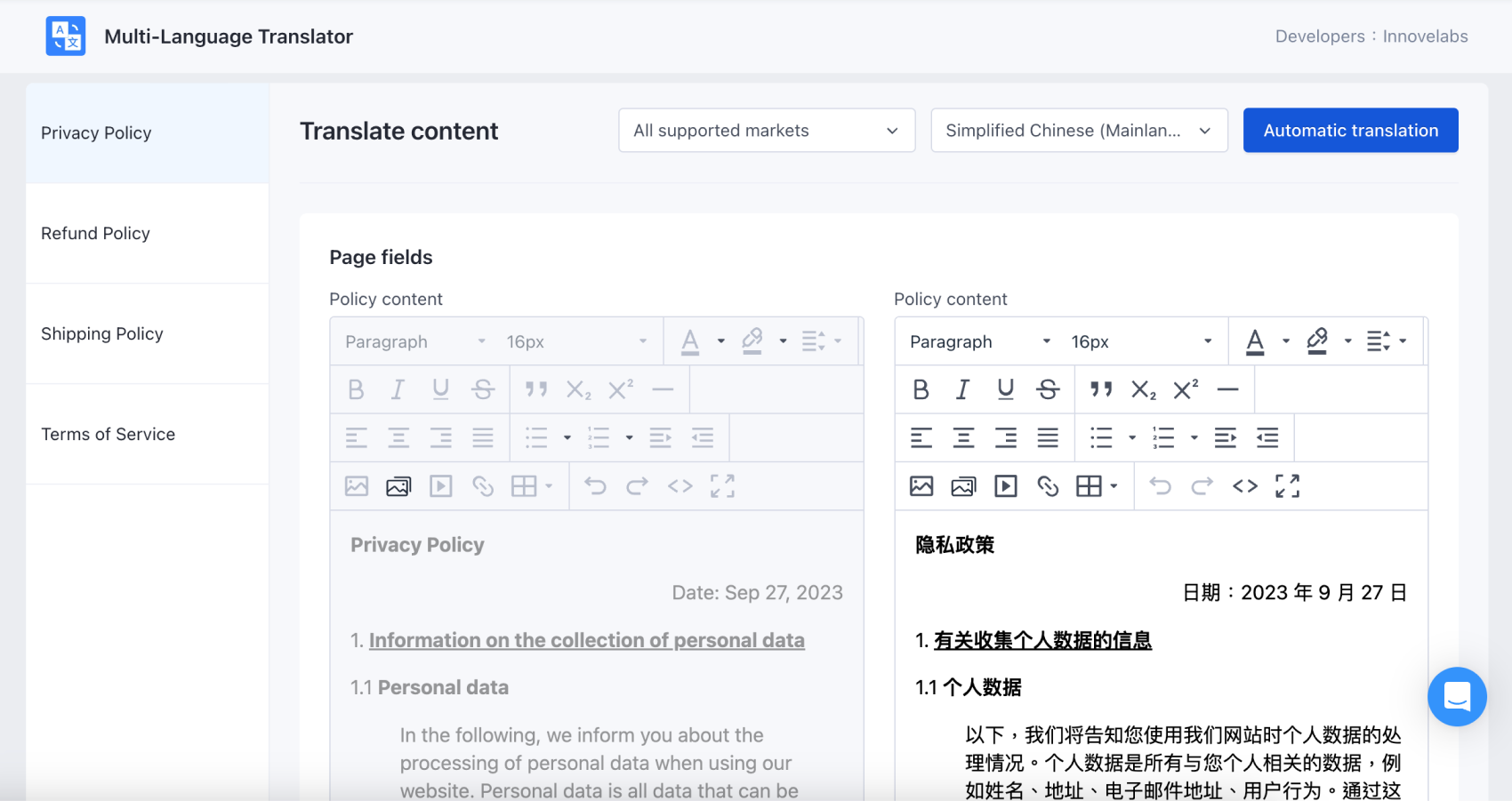This screenshot has height=801, width=1512.
Task: Click the translated 隐私政策 heading text
Action: (x=954, y=545)
